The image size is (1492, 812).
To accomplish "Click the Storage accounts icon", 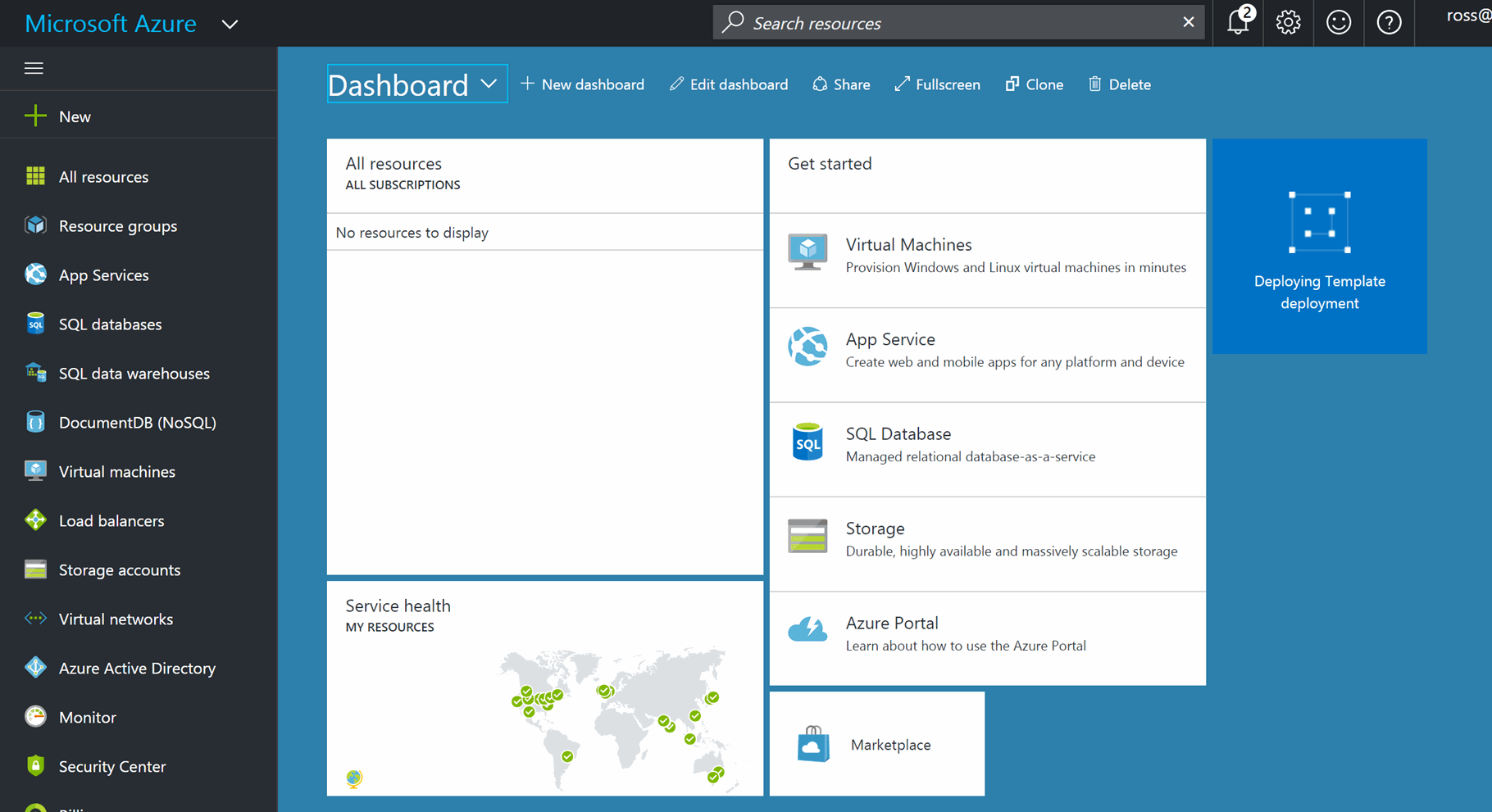I will [x=35, y=569].
